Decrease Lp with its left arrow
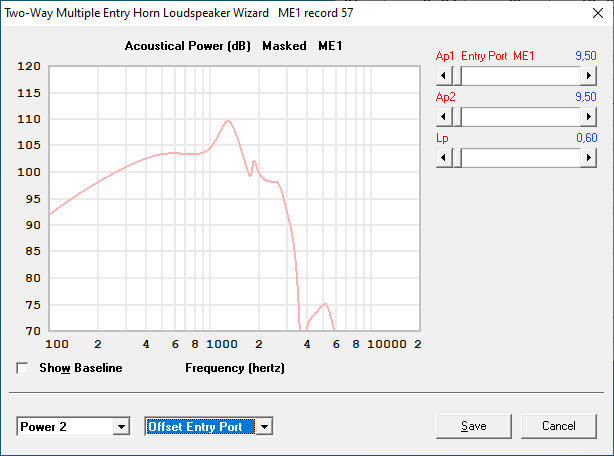This screenshot has height=456, width=614. (444, 158)
